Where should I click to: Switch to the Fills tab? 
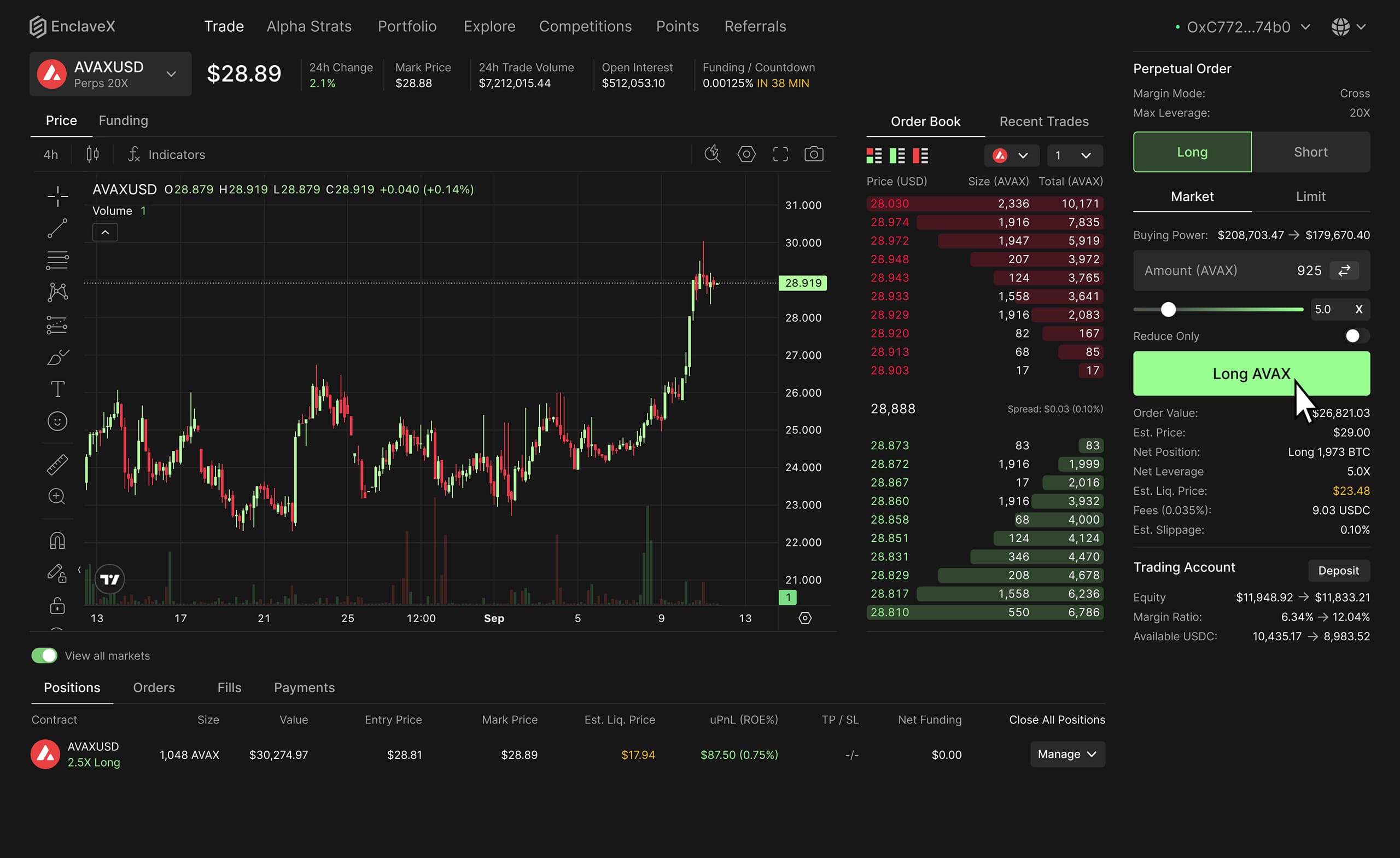[230, 687]
